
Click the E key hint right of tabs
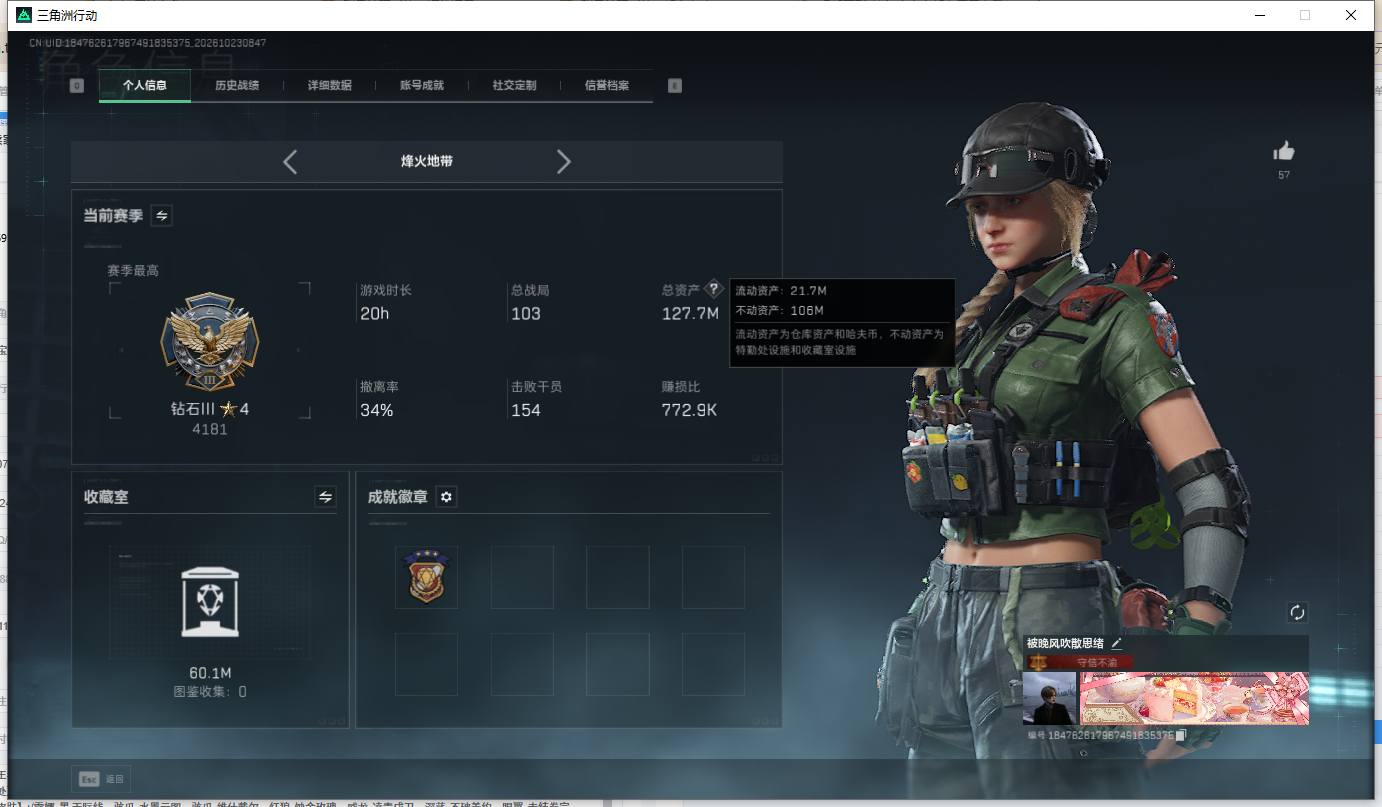click(x=675, y=86)
